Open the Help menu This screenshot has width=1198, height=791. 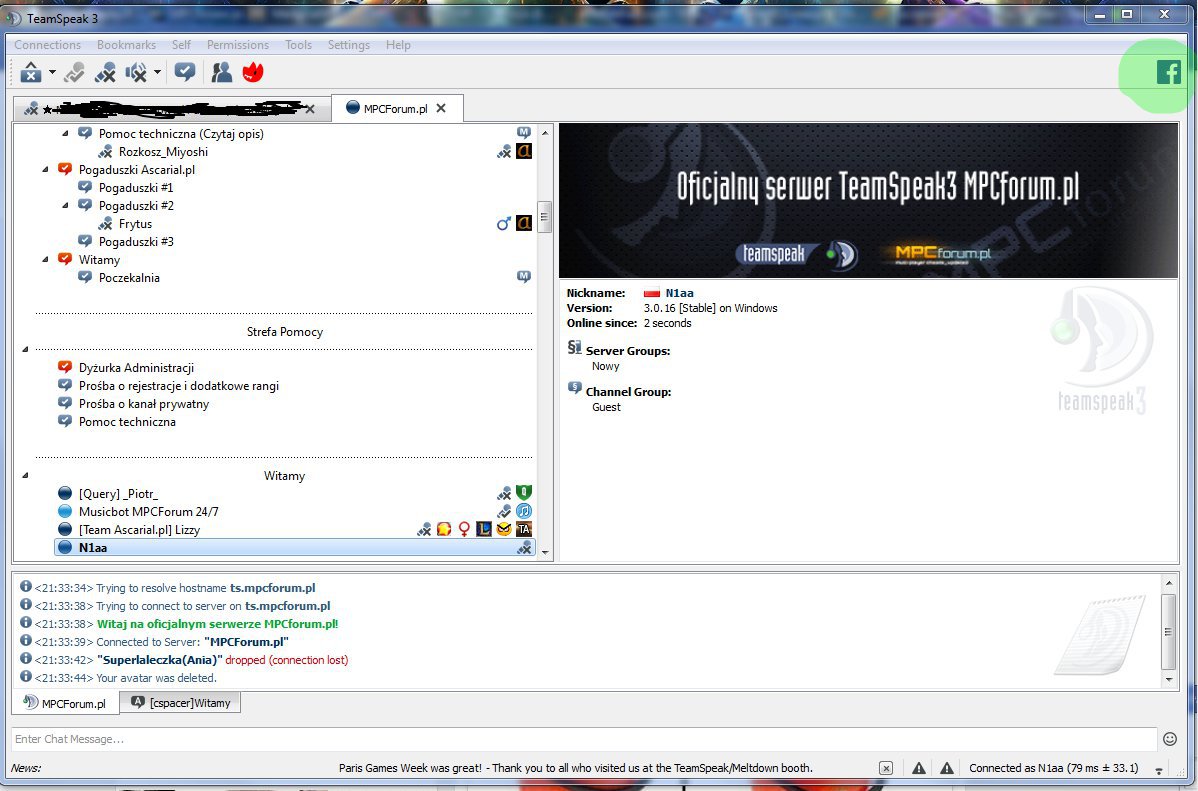click(x=398, y=45)
